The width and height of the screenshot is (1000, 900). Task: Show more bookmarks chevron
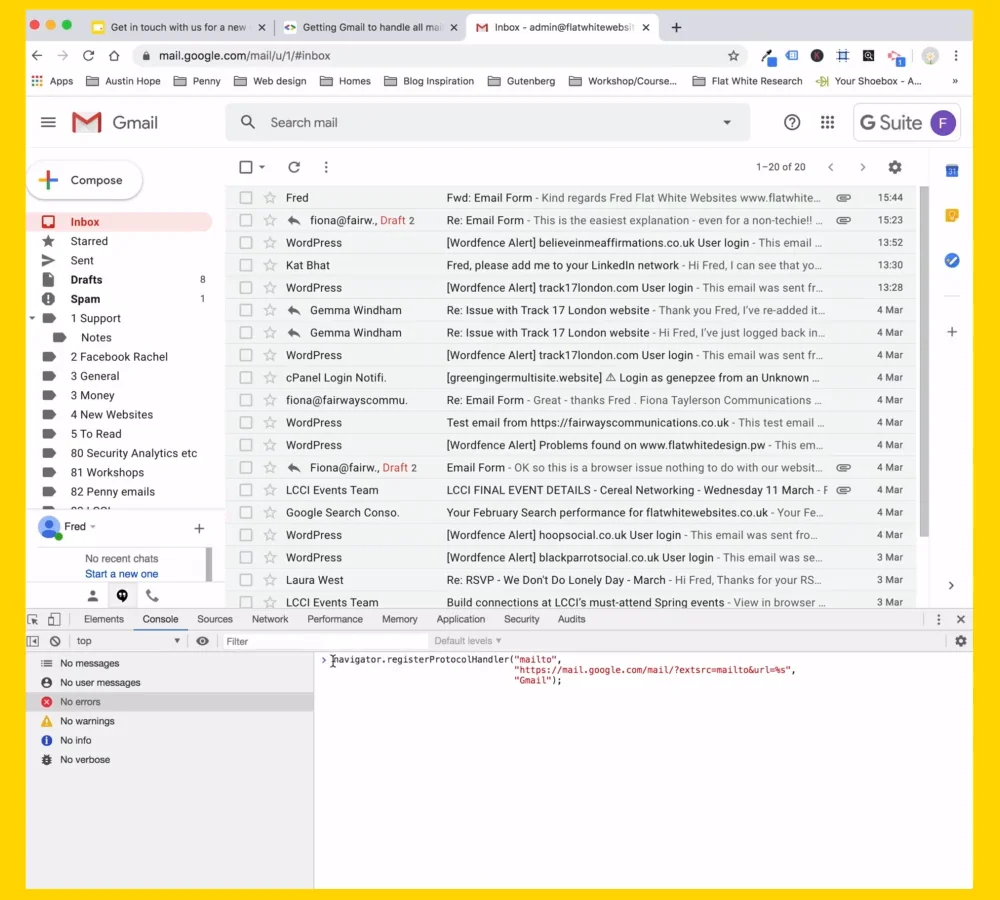tap(955, 81)
